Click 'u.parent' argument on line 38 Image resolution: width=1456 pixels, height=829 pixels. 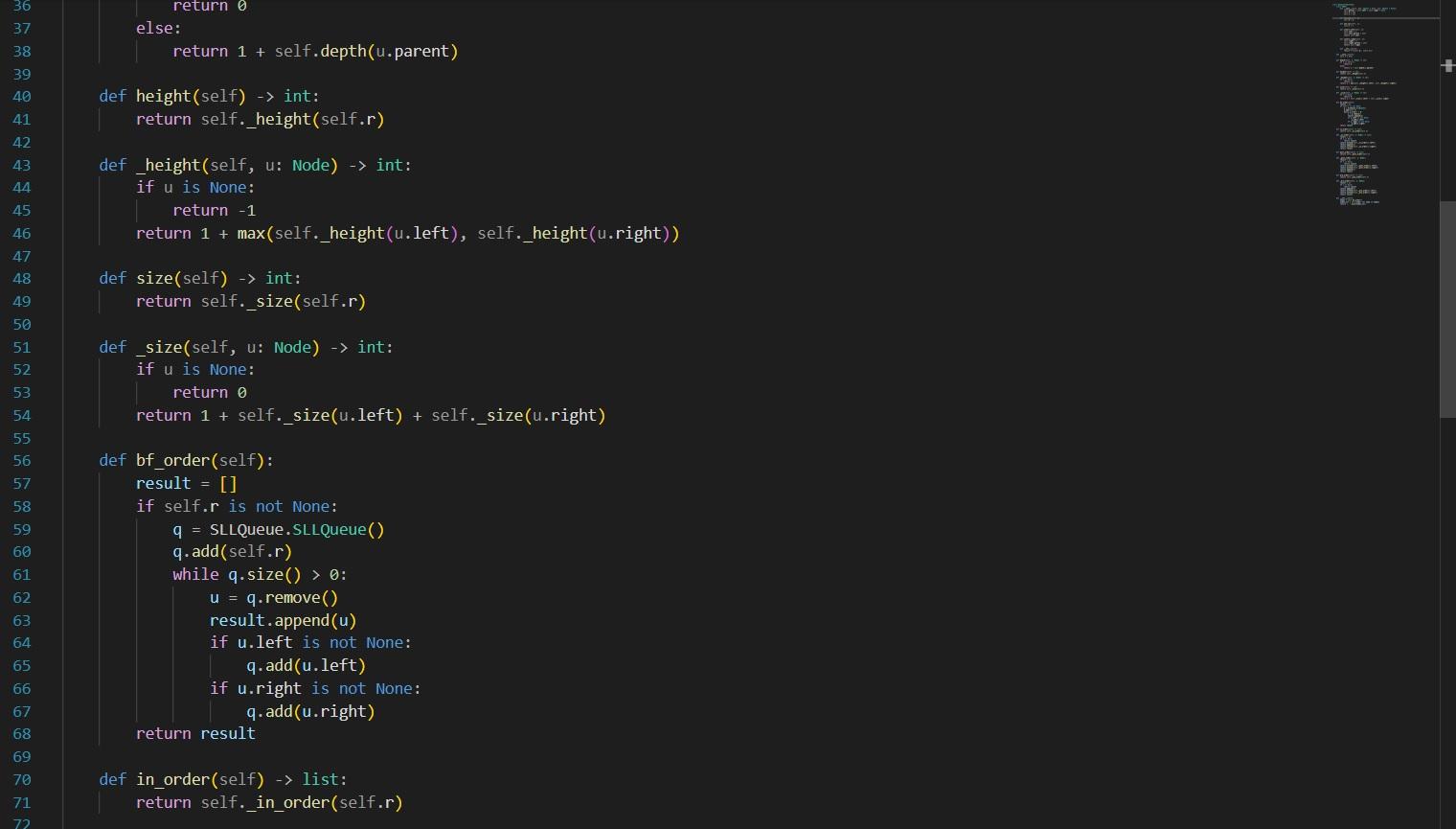[412, 51]
